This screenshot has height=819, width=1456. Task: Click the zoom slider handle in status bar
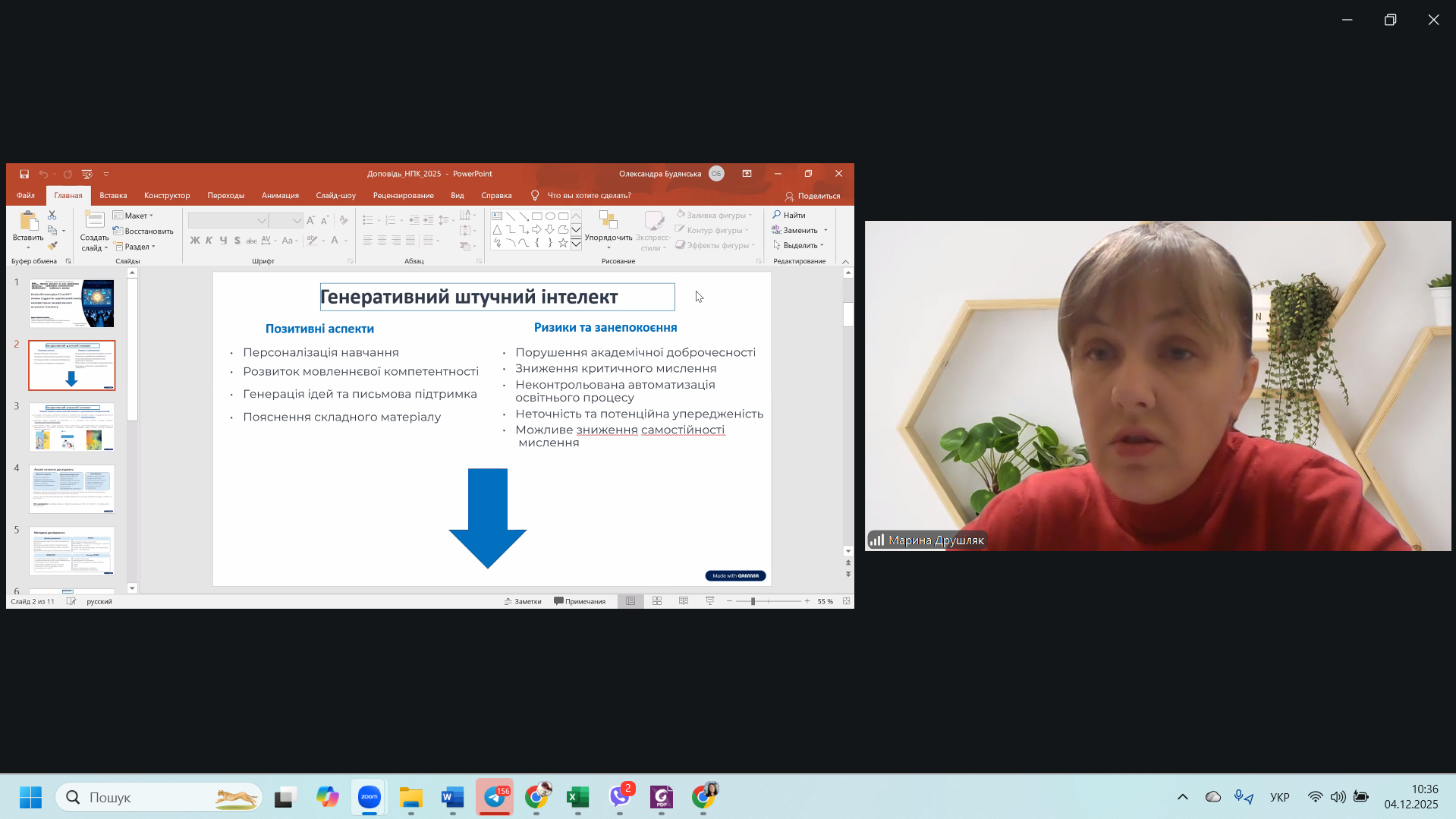click(x=753, y=601)
